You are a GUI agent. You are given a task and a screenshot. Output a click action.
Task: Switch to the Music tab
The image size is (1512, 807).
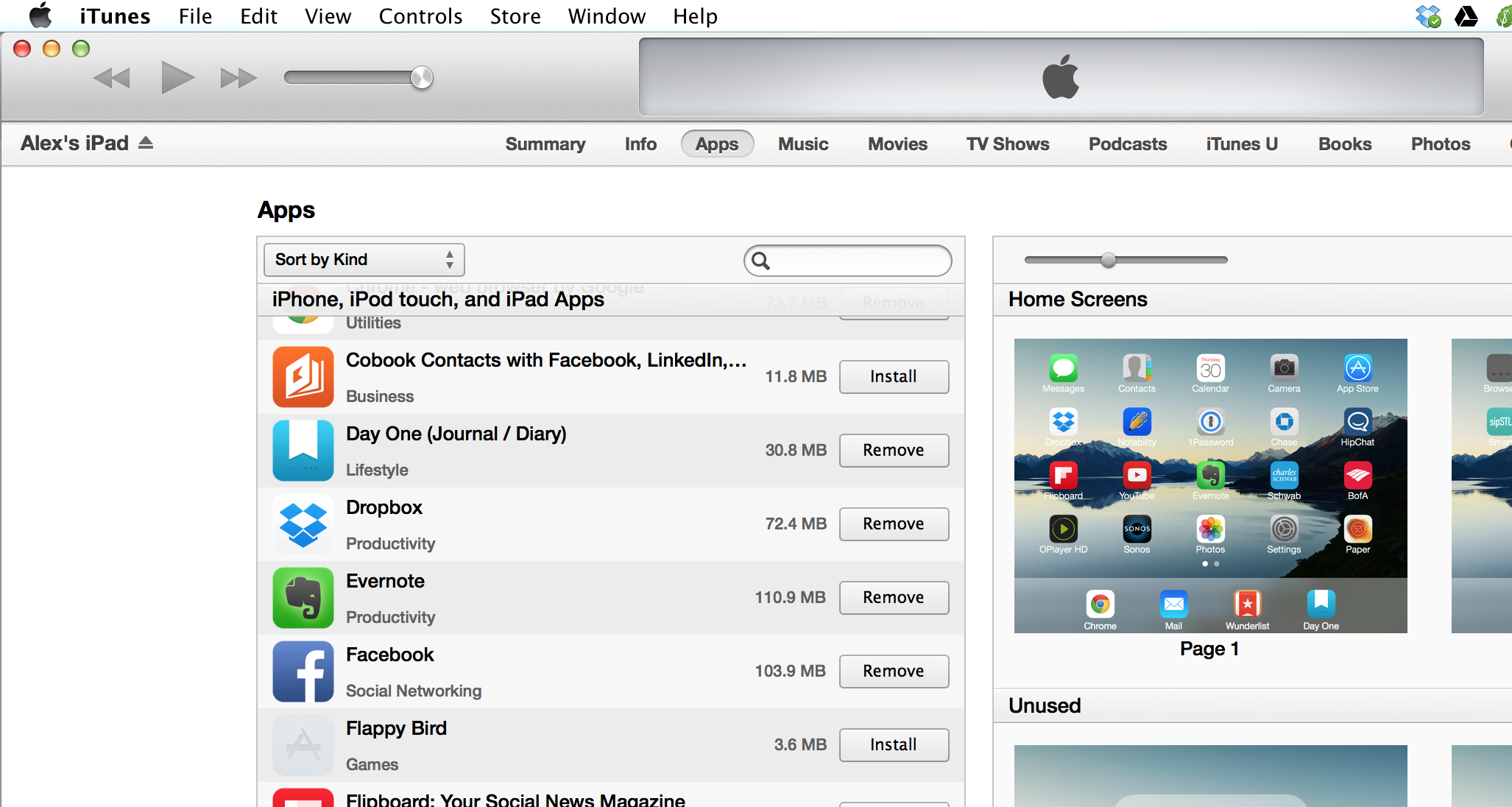[803, 144]
